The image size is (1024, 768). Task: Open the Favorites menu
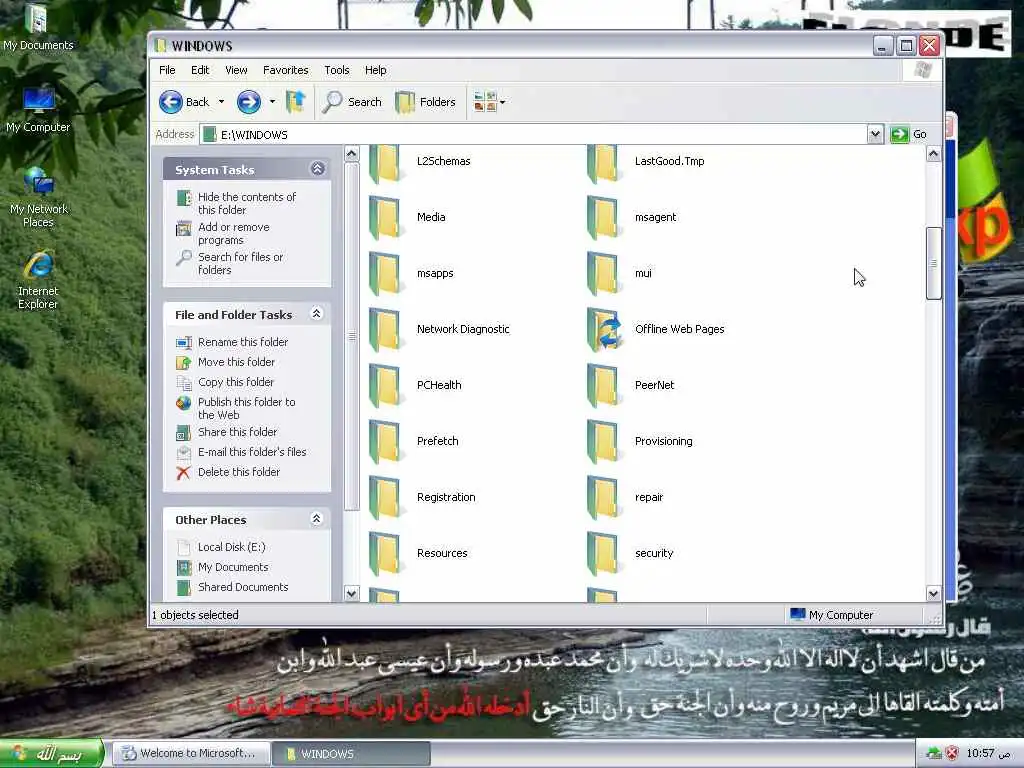(x=285, y=70)
